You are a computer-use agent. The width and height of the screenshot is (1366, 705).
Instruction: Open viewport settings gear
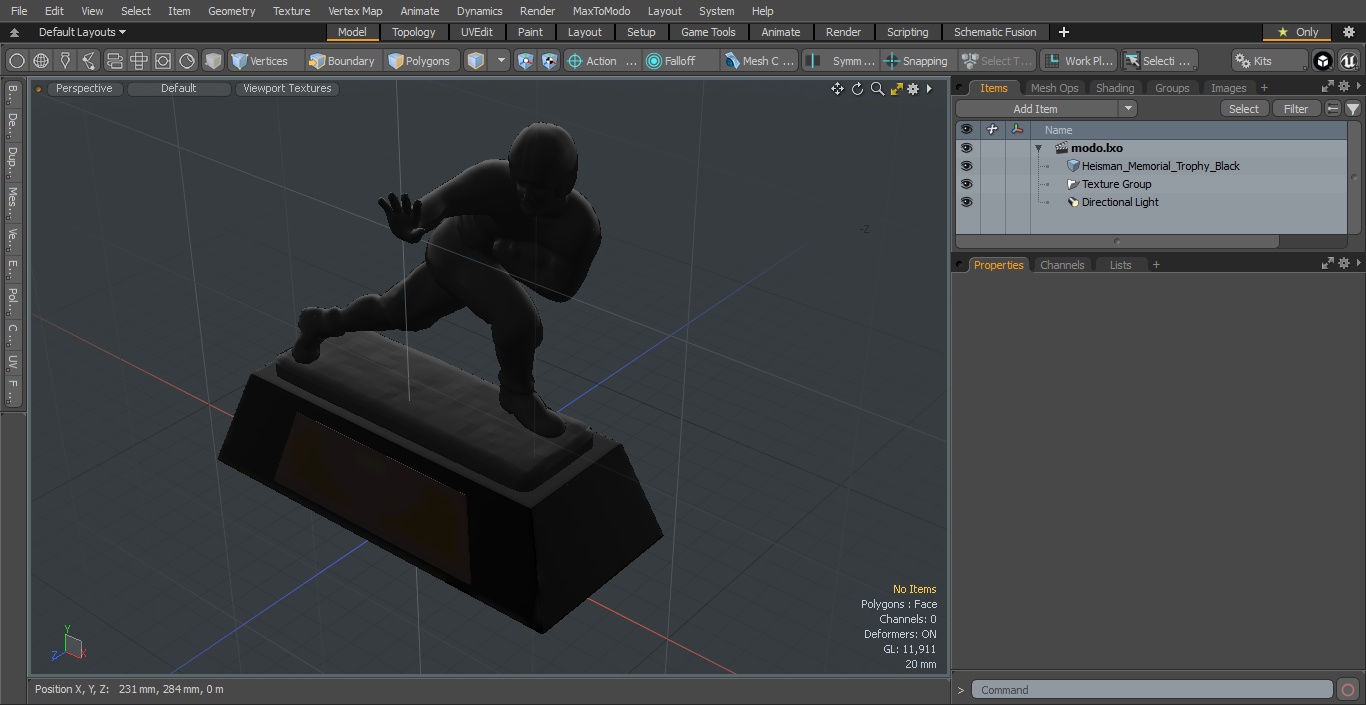tap(913, 89)
